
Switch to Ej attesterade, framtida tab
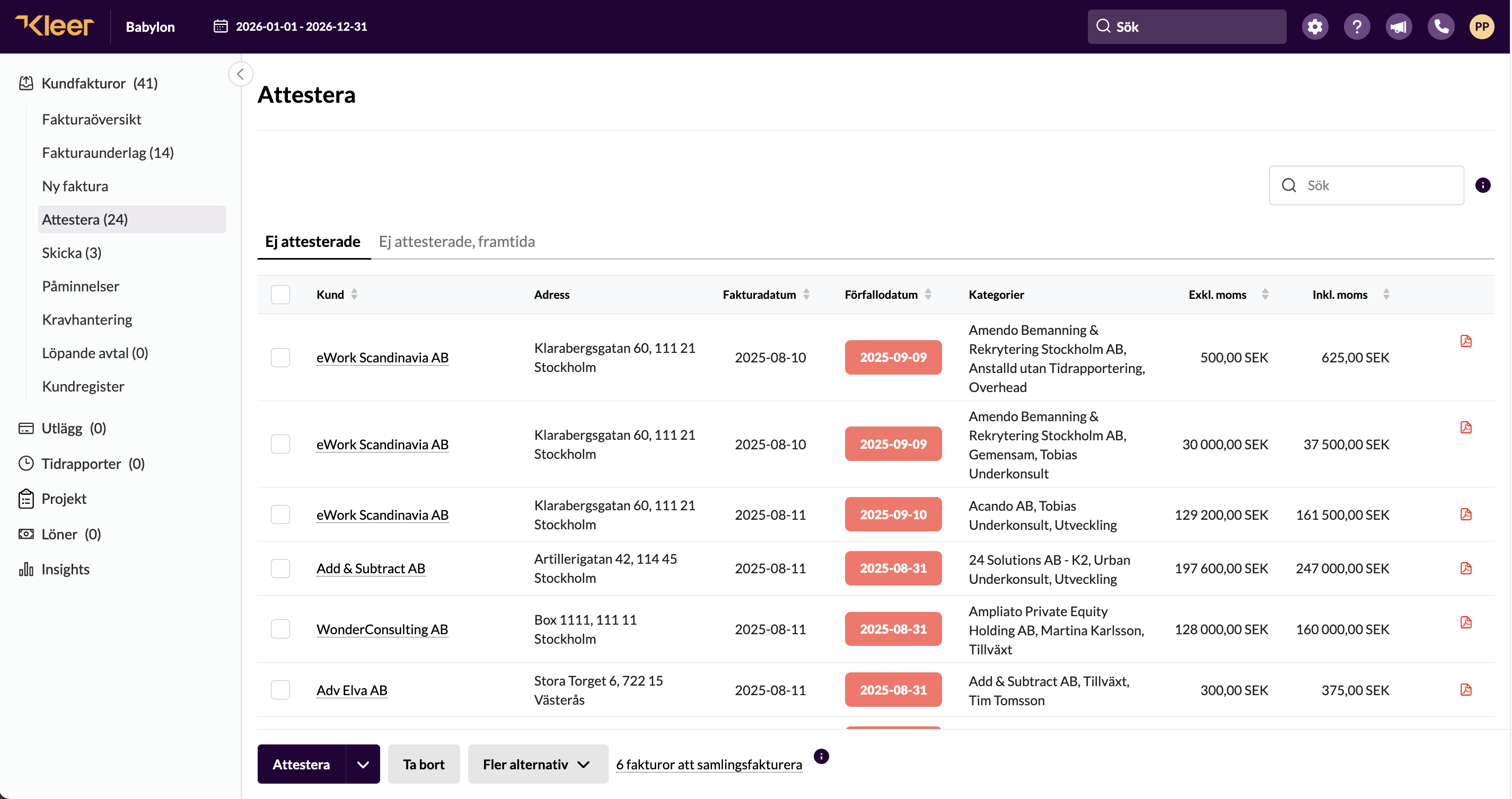point(456,242)
